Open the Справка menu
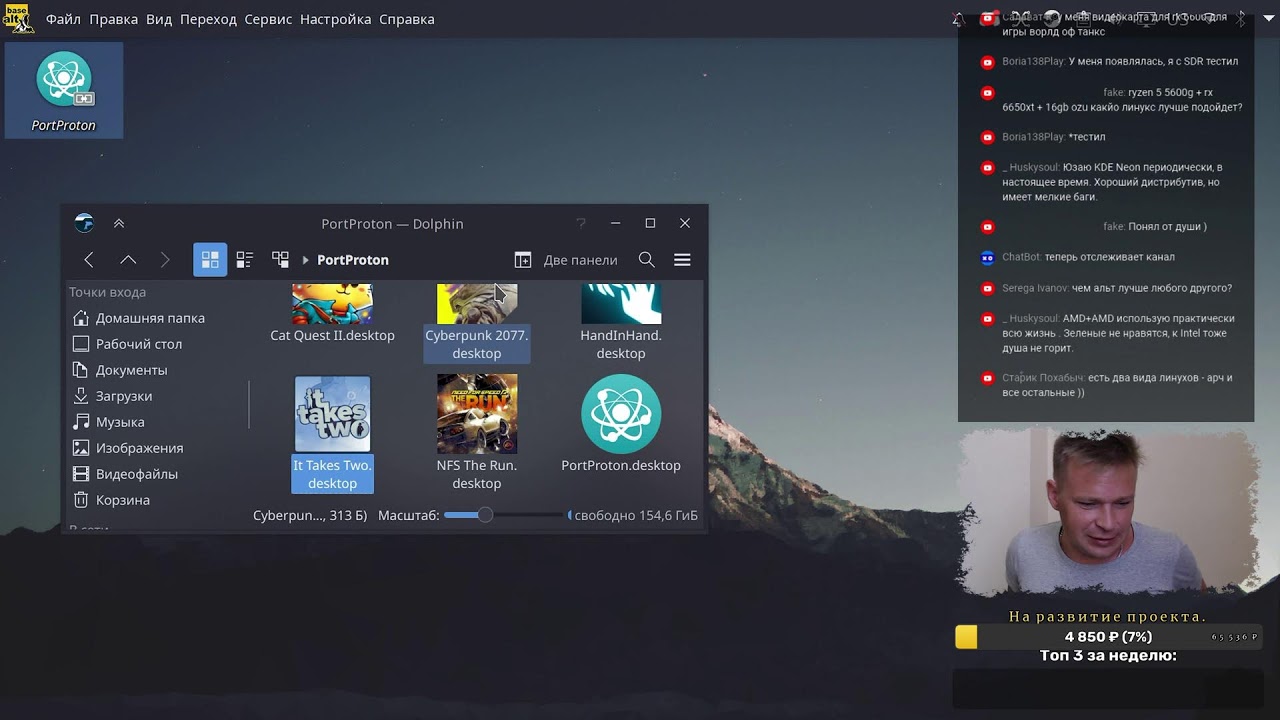Screen dimensions: 1280x720 pos(407,19)
